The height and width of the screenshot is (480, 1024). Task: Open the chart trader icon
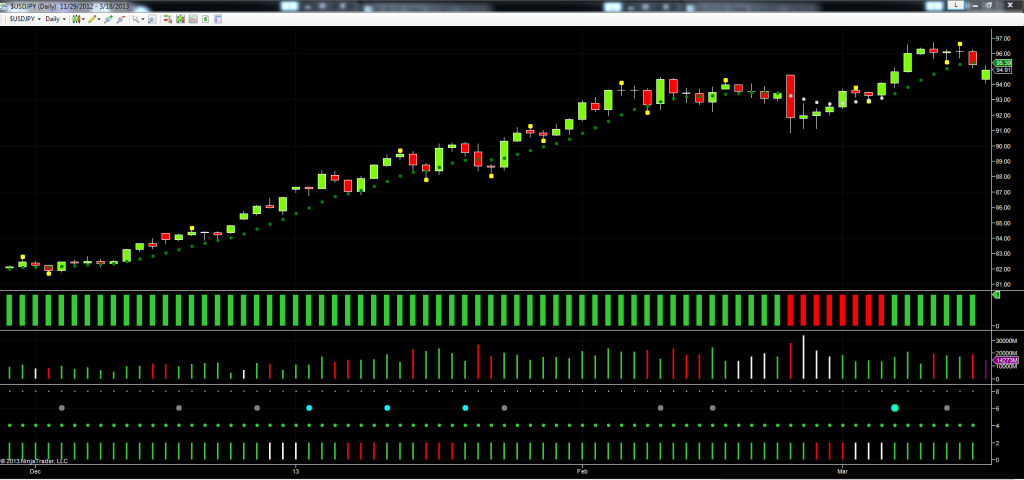(167, 19)
